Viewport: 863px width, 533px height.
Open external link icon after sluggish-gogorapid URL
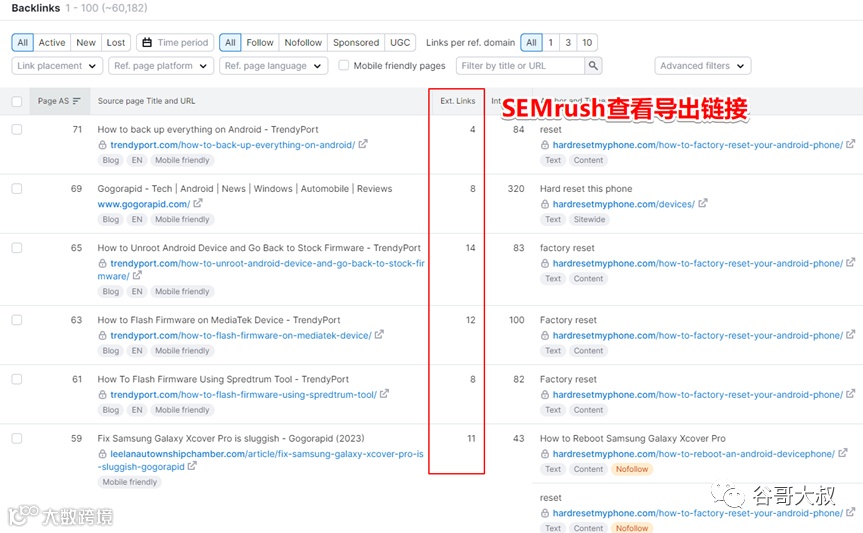(x=192, y=466)
